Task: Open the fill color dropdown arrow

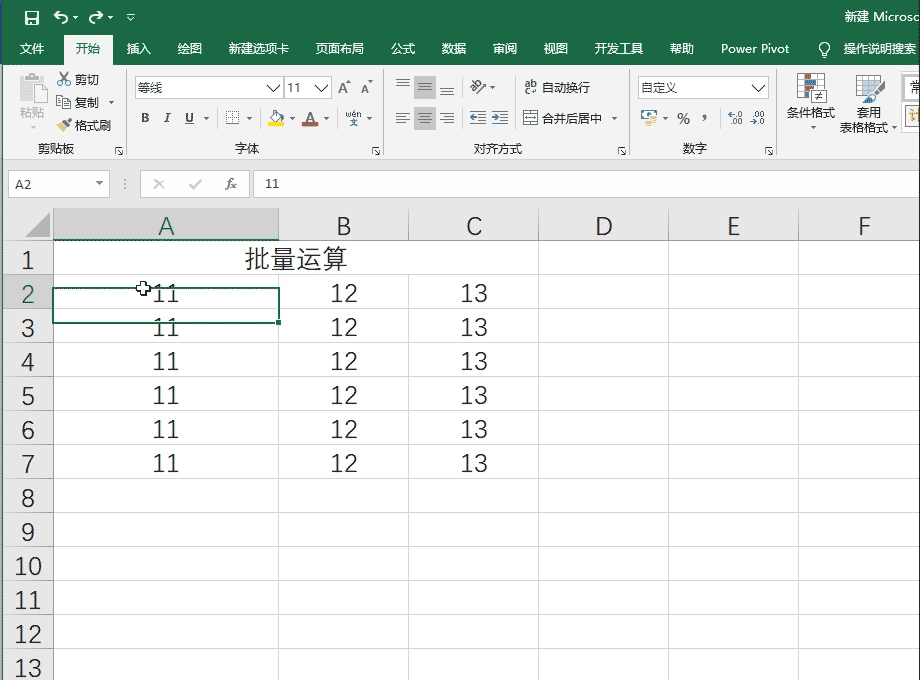Action: click(292, 119)
